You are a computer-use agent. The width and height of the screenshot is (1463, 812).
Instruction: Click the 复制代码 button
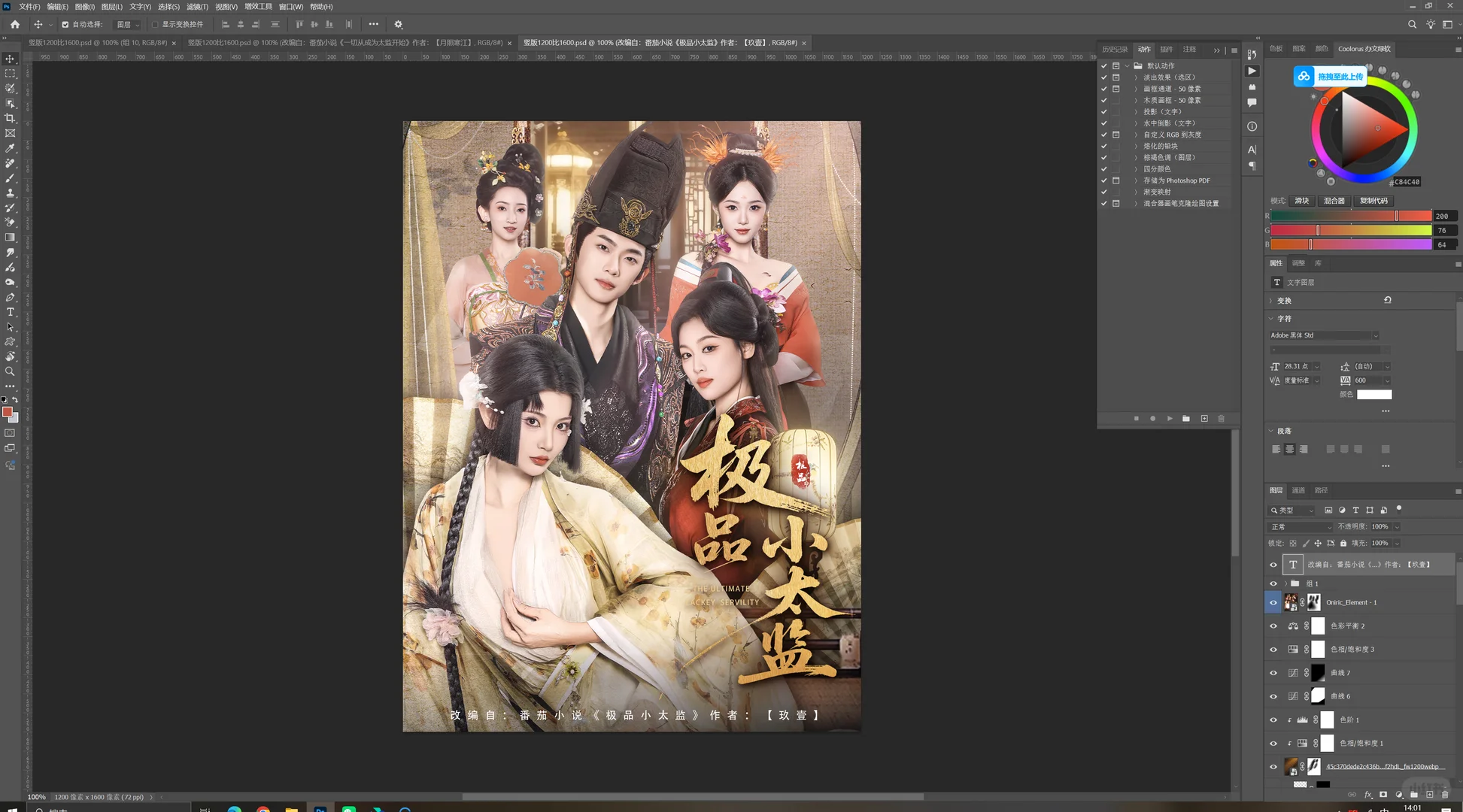[x=1373, y=201]
